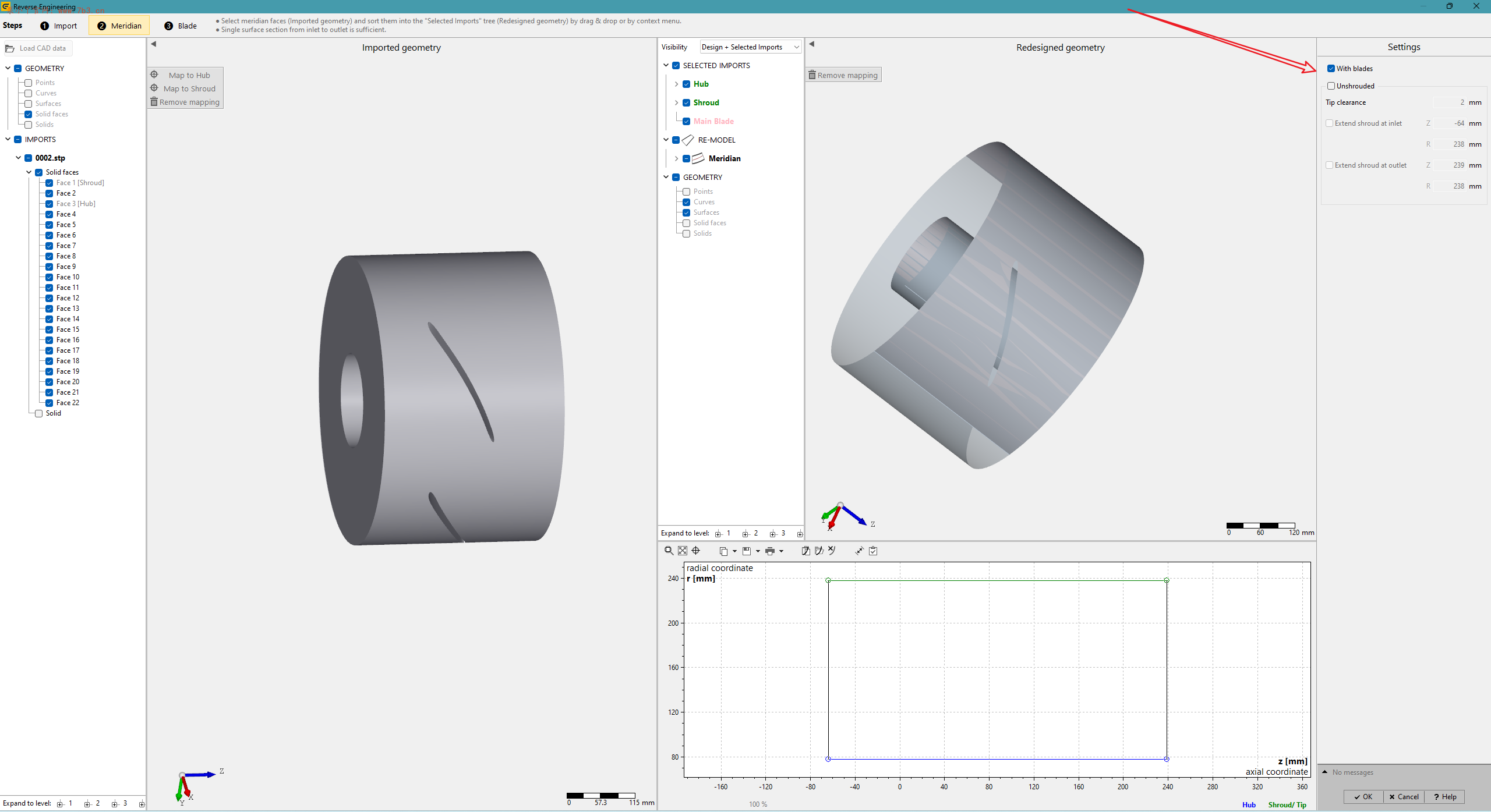The width and height of the screenshot is (1491, 812).
Task: Click the print diagram icon
Action: click(770, 551)
